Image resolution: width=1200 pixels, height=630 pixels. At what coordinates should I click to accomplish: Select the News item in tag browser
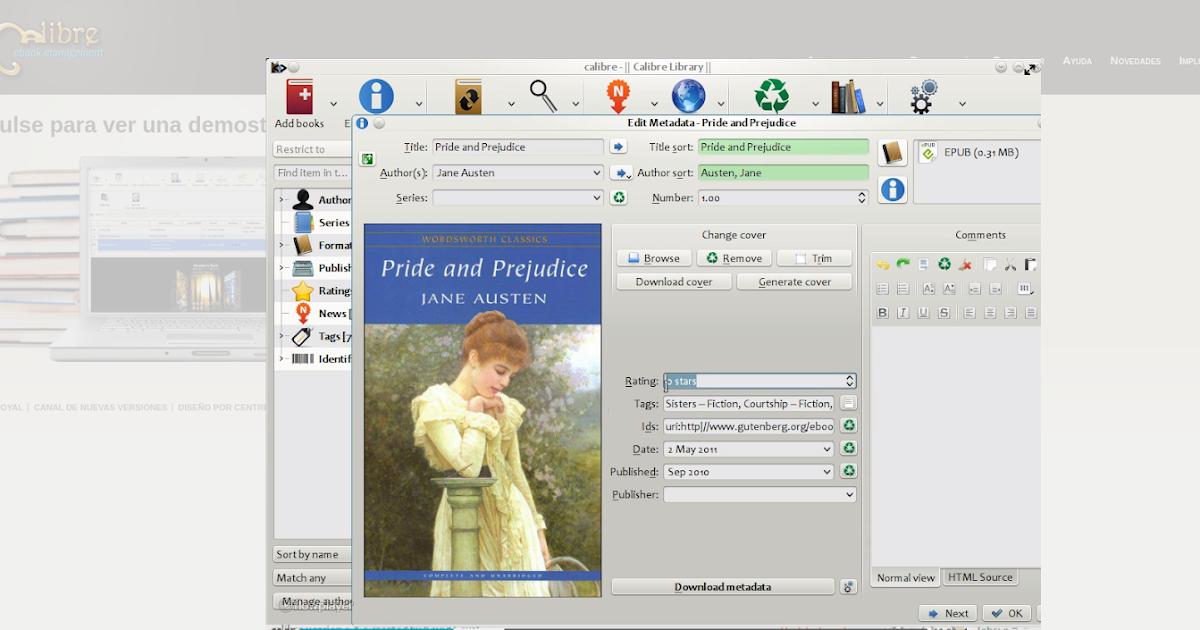click(319, 313)
